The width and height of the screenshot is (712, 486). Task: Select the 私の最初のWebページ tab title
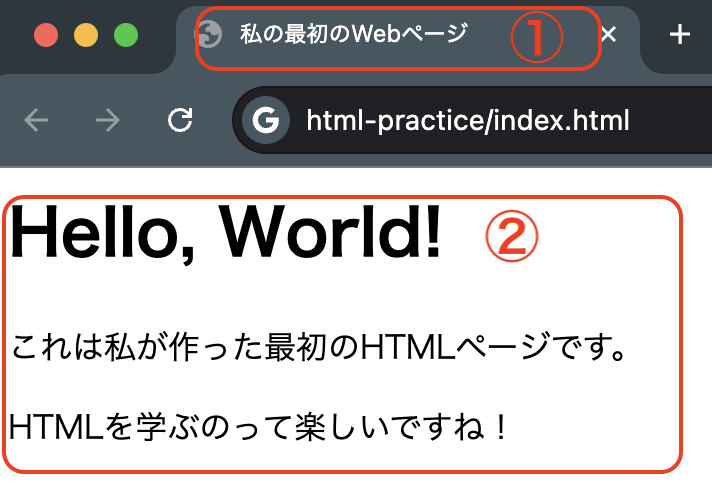click(353, 35)
